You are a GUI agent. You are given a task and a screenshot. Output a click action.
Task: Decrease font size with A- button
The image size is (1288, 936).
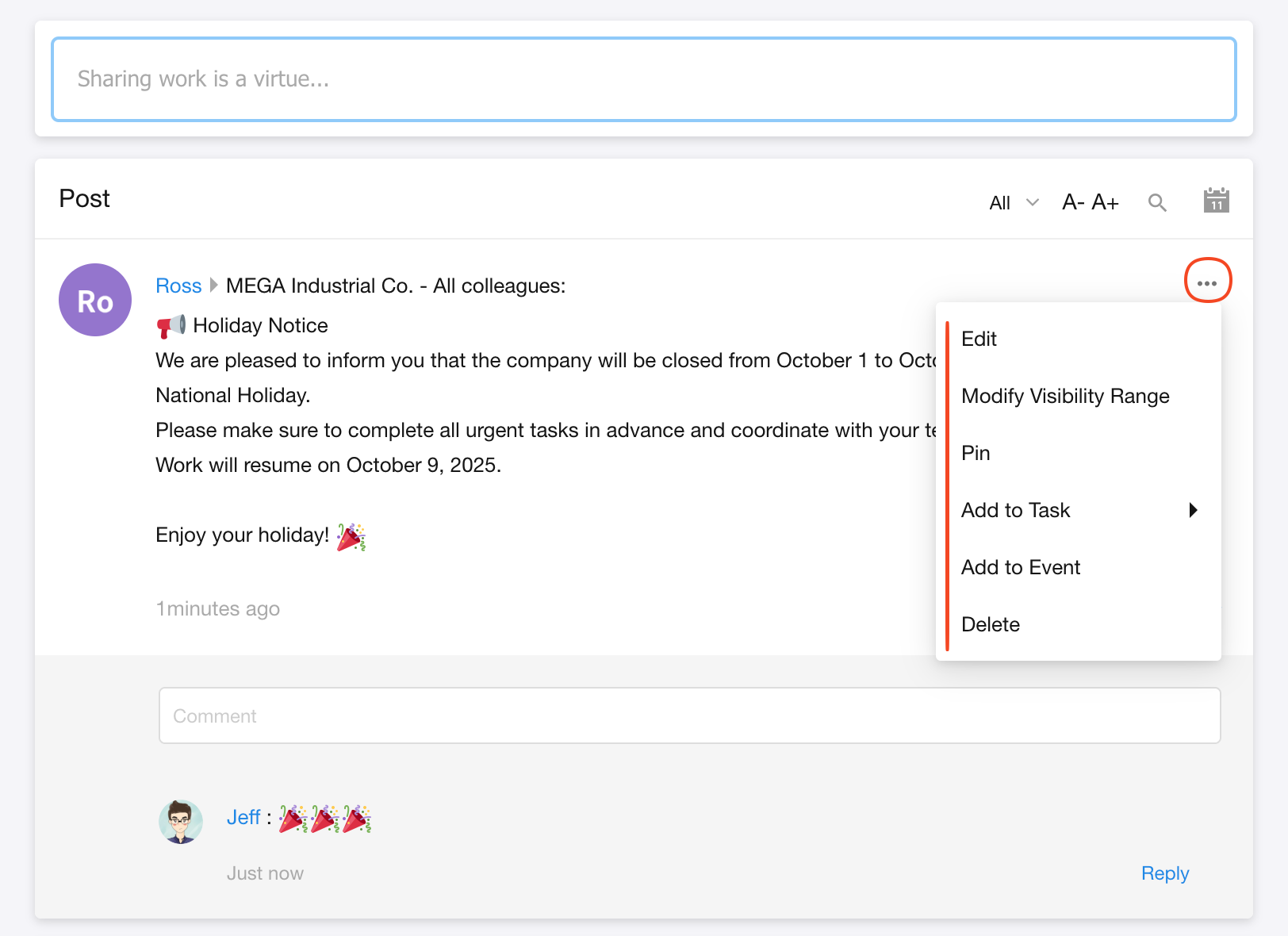click(1073, 202)
